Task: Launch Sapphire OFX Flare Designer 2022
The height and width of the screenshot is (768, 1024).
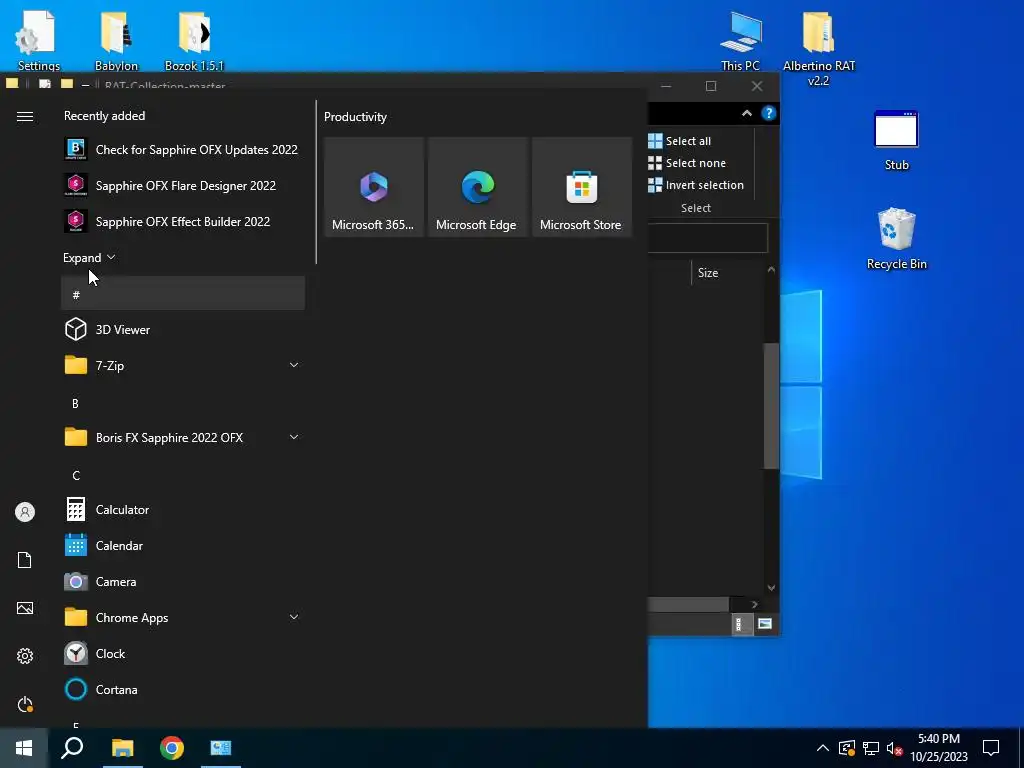Action: point(183,185)
